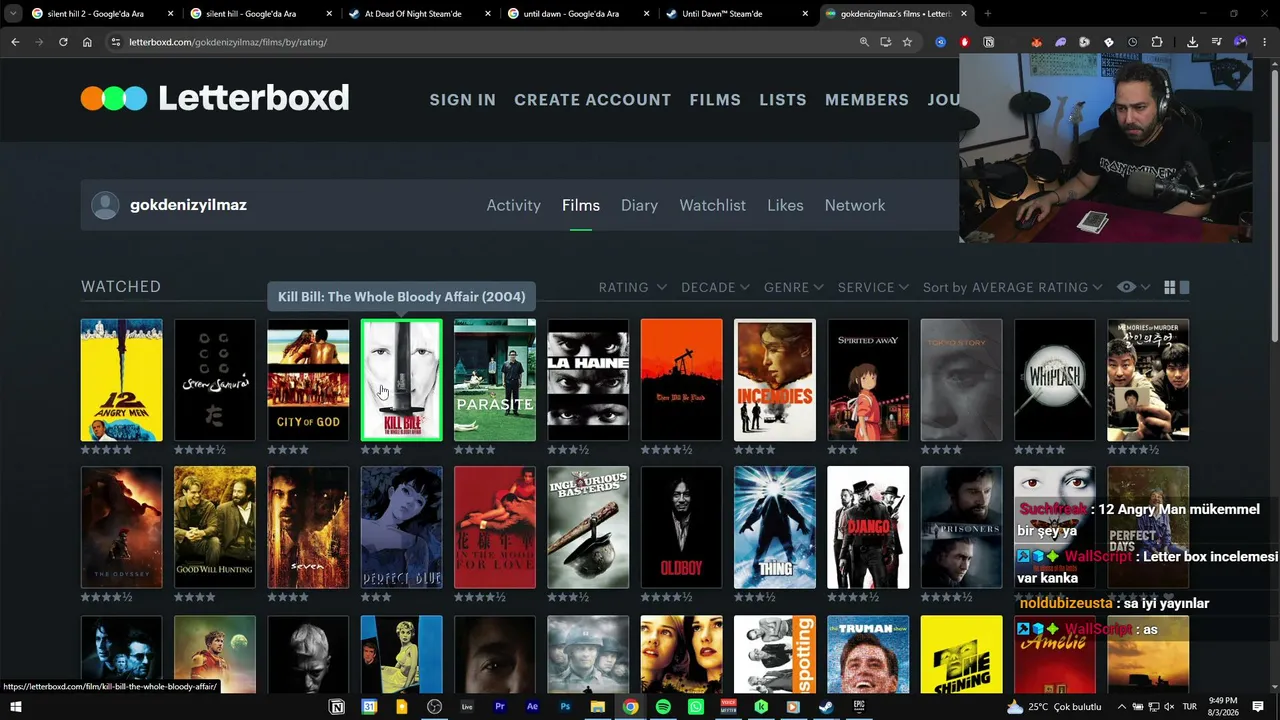Open the MEMBERS navigation link
The width and height of the screenshot is (1280, 720).
[x=867, y=100]
